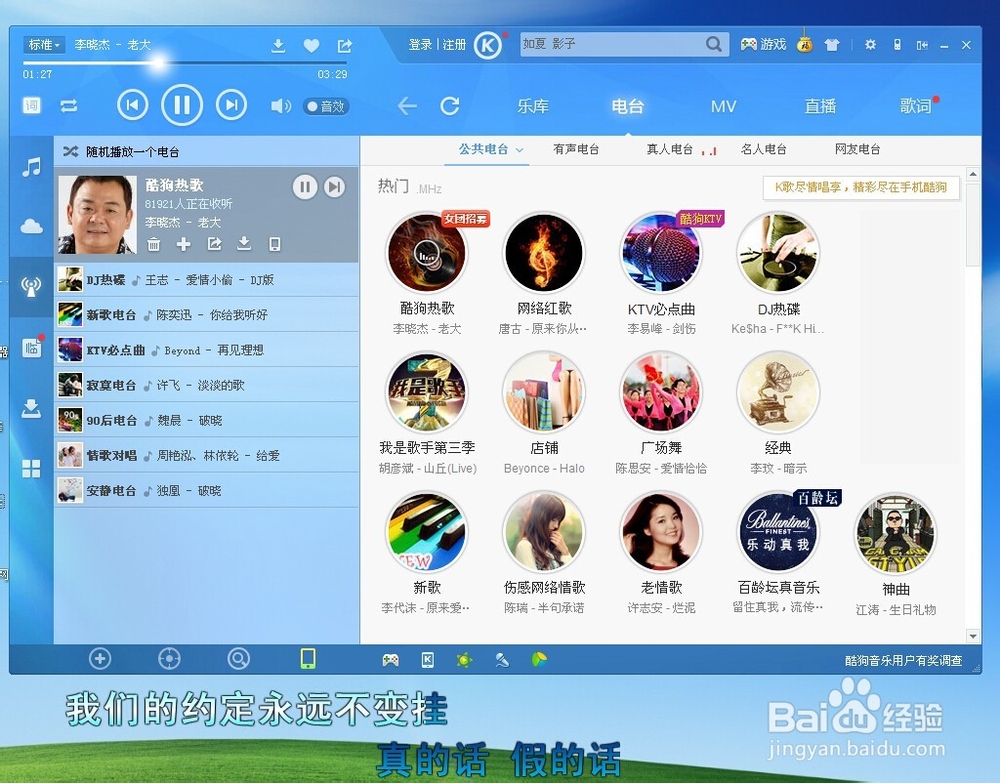The image size is (1000, 783).
Task: Open download manager sidebar icon
Action: pyautogui.click(x=31, y=408)
